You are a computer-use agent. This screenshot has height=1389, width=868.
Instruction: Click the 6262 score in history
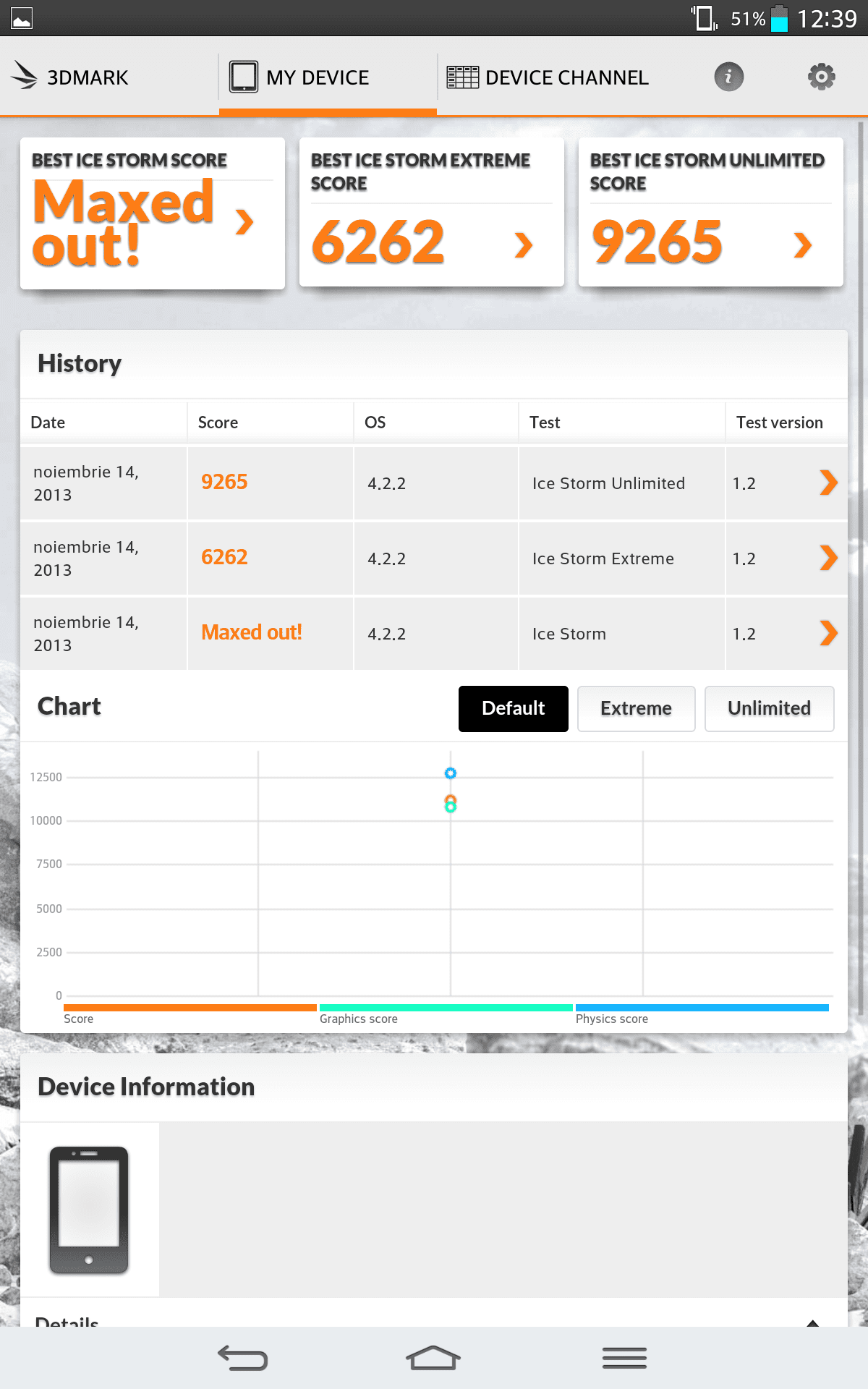pos(224,557)
